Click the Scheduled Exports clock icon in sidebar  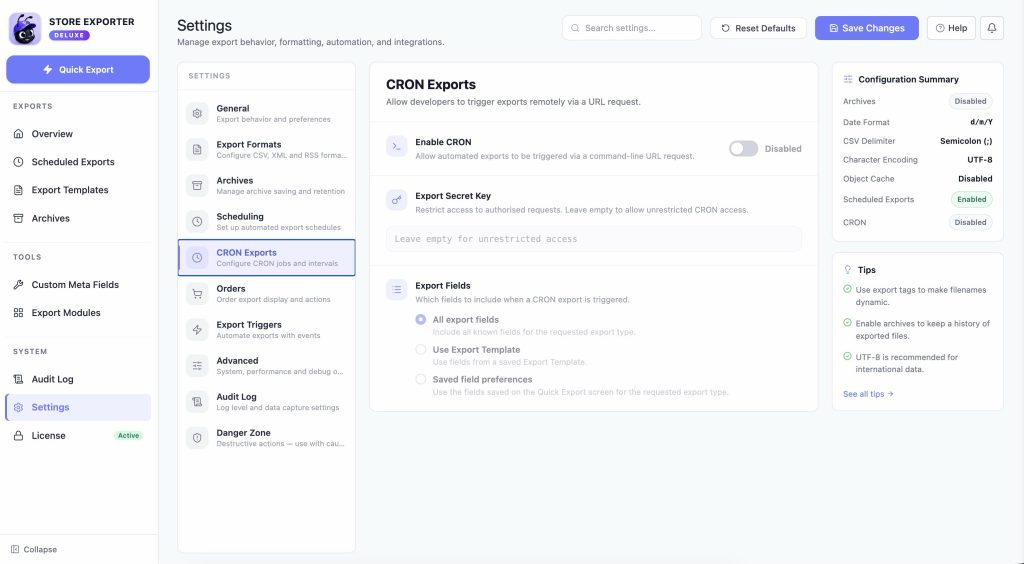coord(18,162)
